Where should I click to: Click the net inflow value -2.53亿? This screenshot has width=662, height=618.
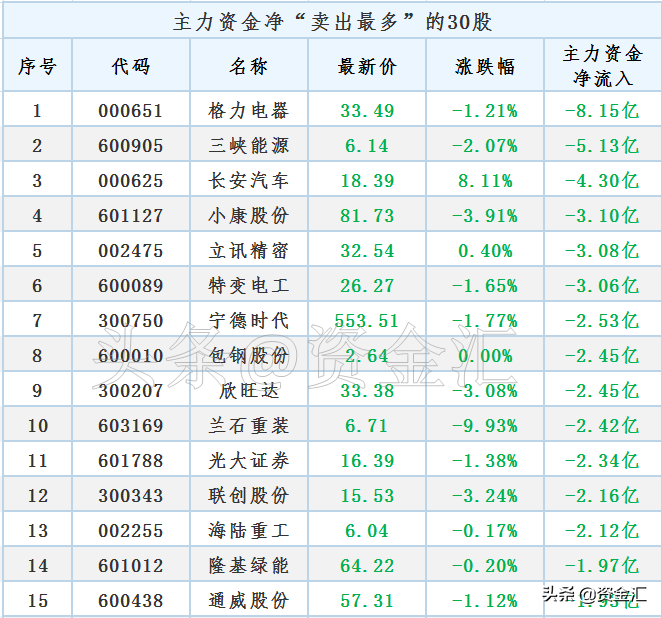(x=602, y=321)
